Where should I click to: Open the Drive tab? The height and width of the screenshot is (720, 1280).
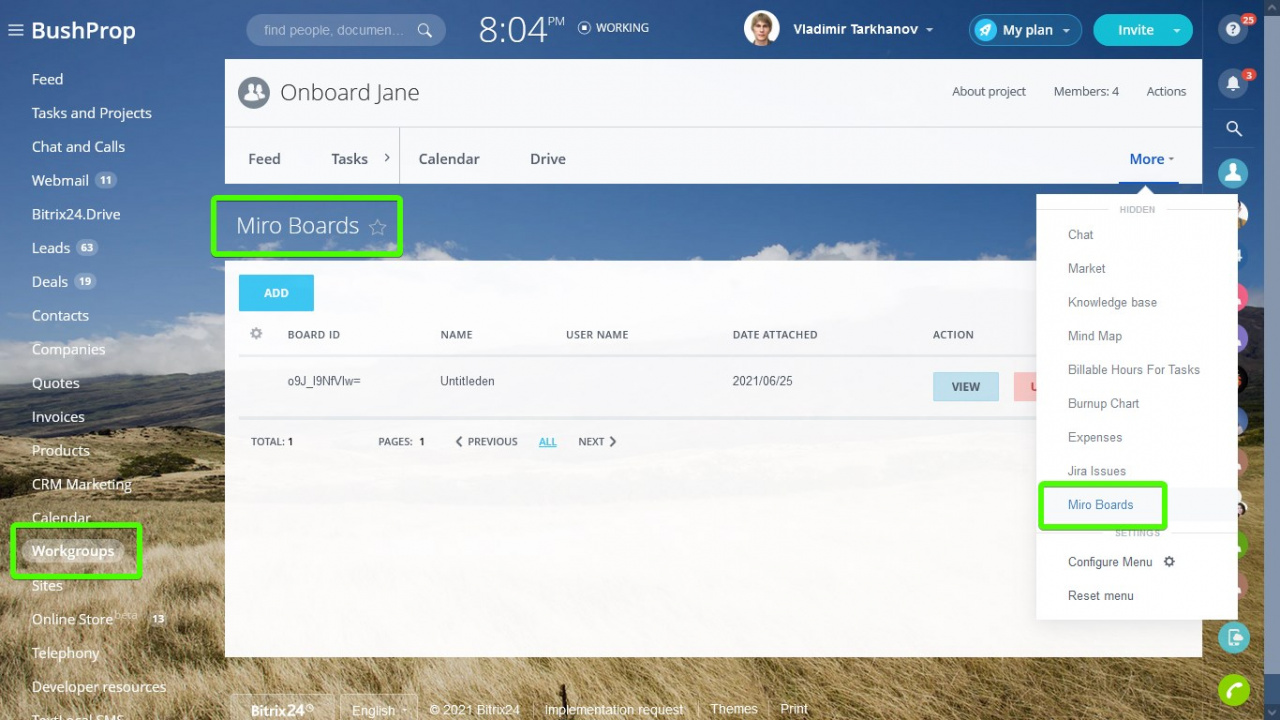pyautogui.click(x=548, y=159)
